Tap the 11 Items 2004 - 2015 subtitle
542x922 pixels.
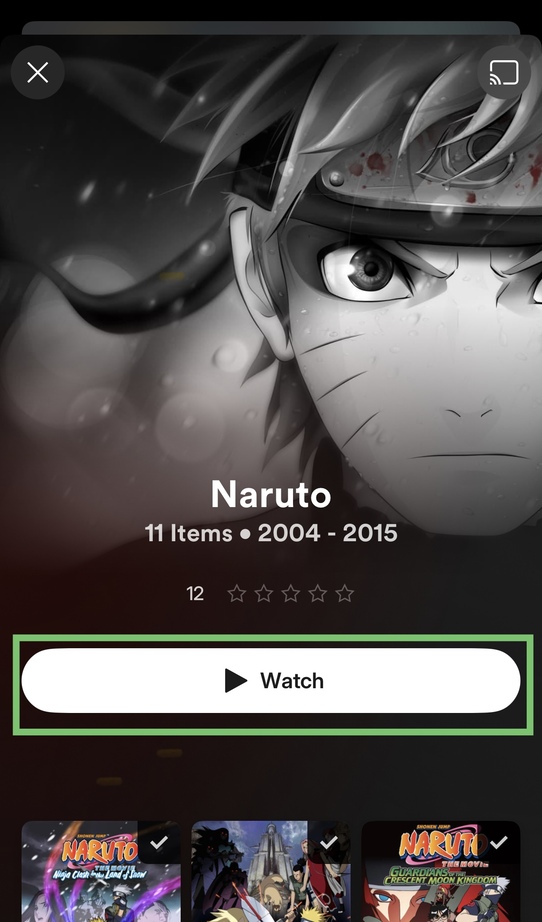tap(271, 533)
